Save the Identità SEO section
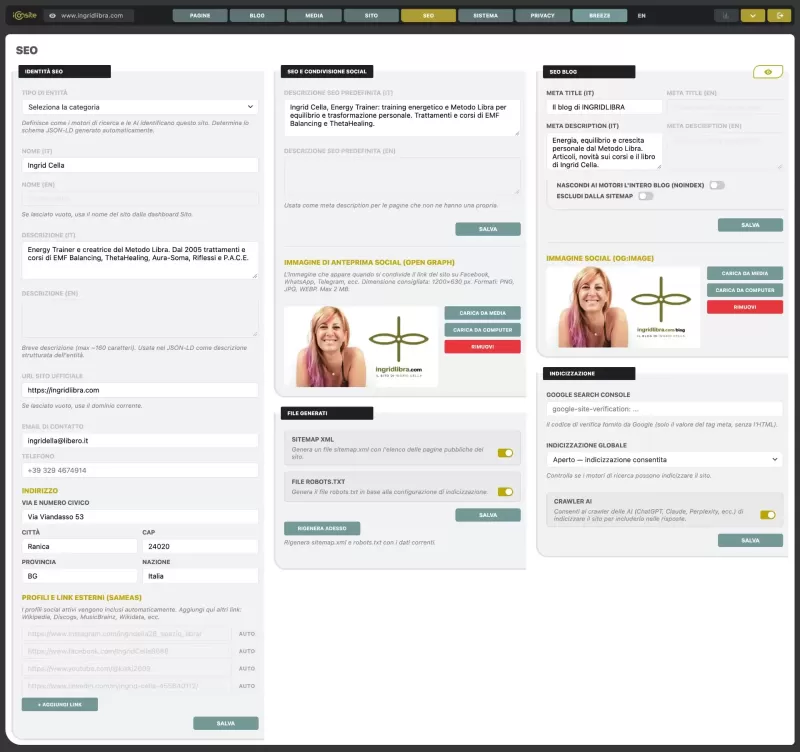The width and height of the screenshot is (800, 752). [226, 723]
